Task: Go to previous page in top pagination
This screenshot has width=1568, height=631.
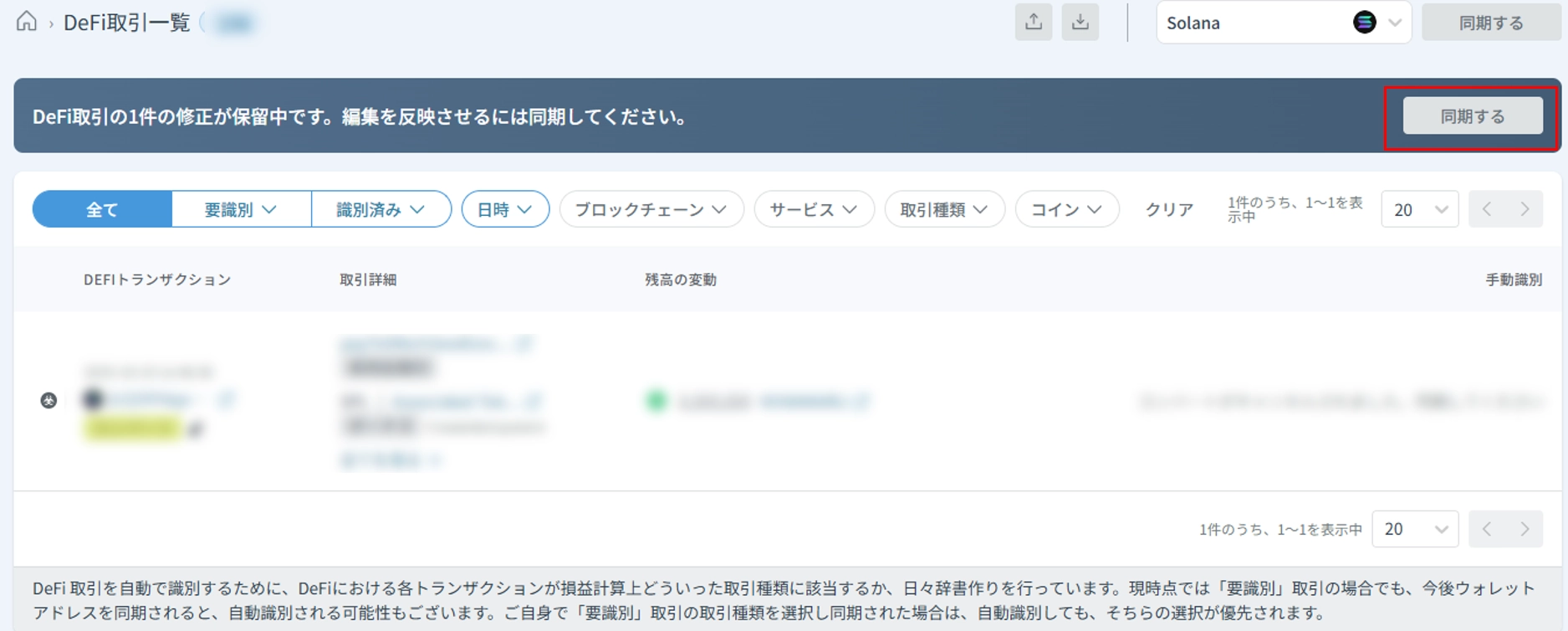Action: coord(1487,209)
